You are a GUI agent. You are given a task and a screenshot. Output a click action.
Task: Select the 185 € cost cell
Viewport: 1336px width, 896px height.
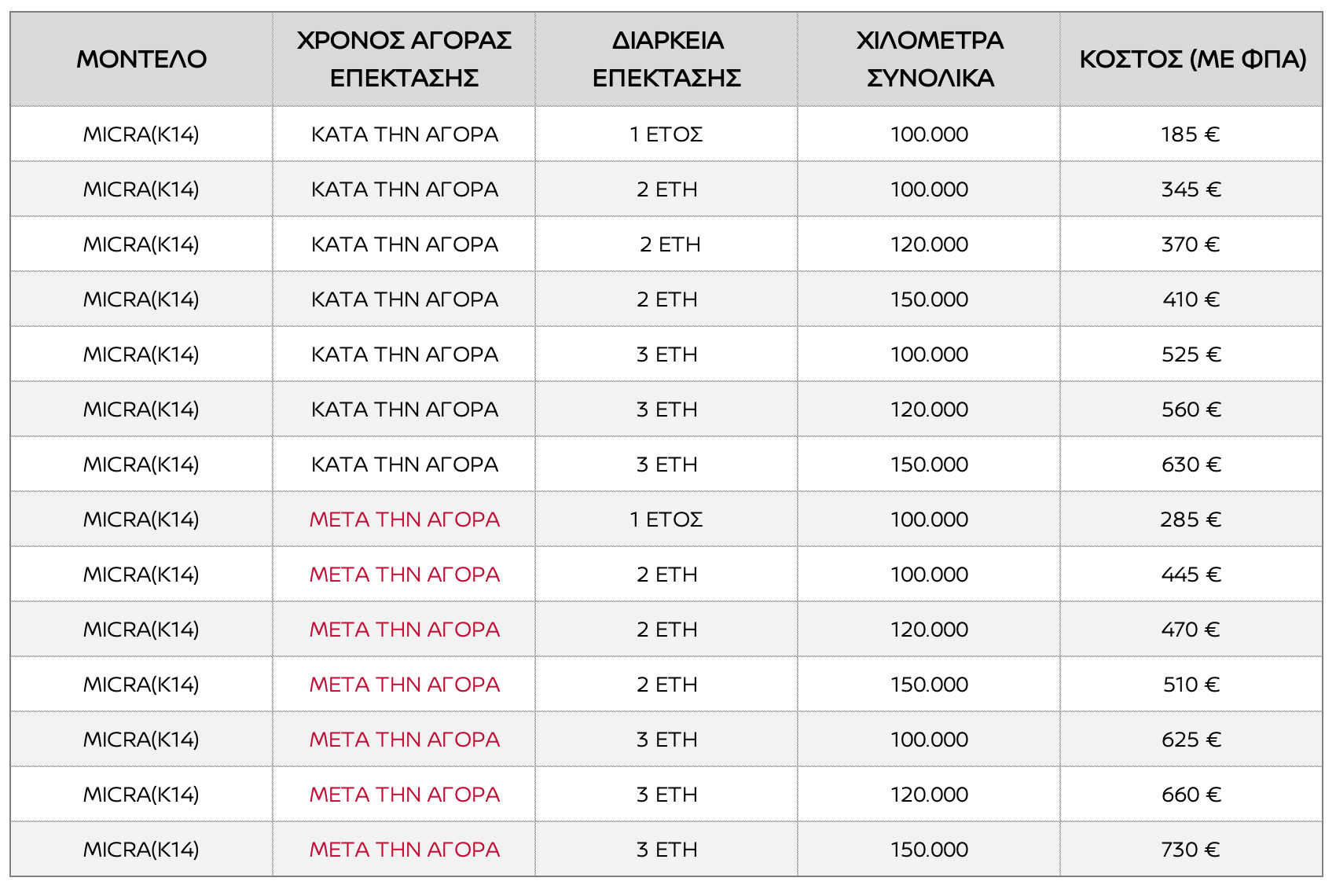pos(1191,134)
